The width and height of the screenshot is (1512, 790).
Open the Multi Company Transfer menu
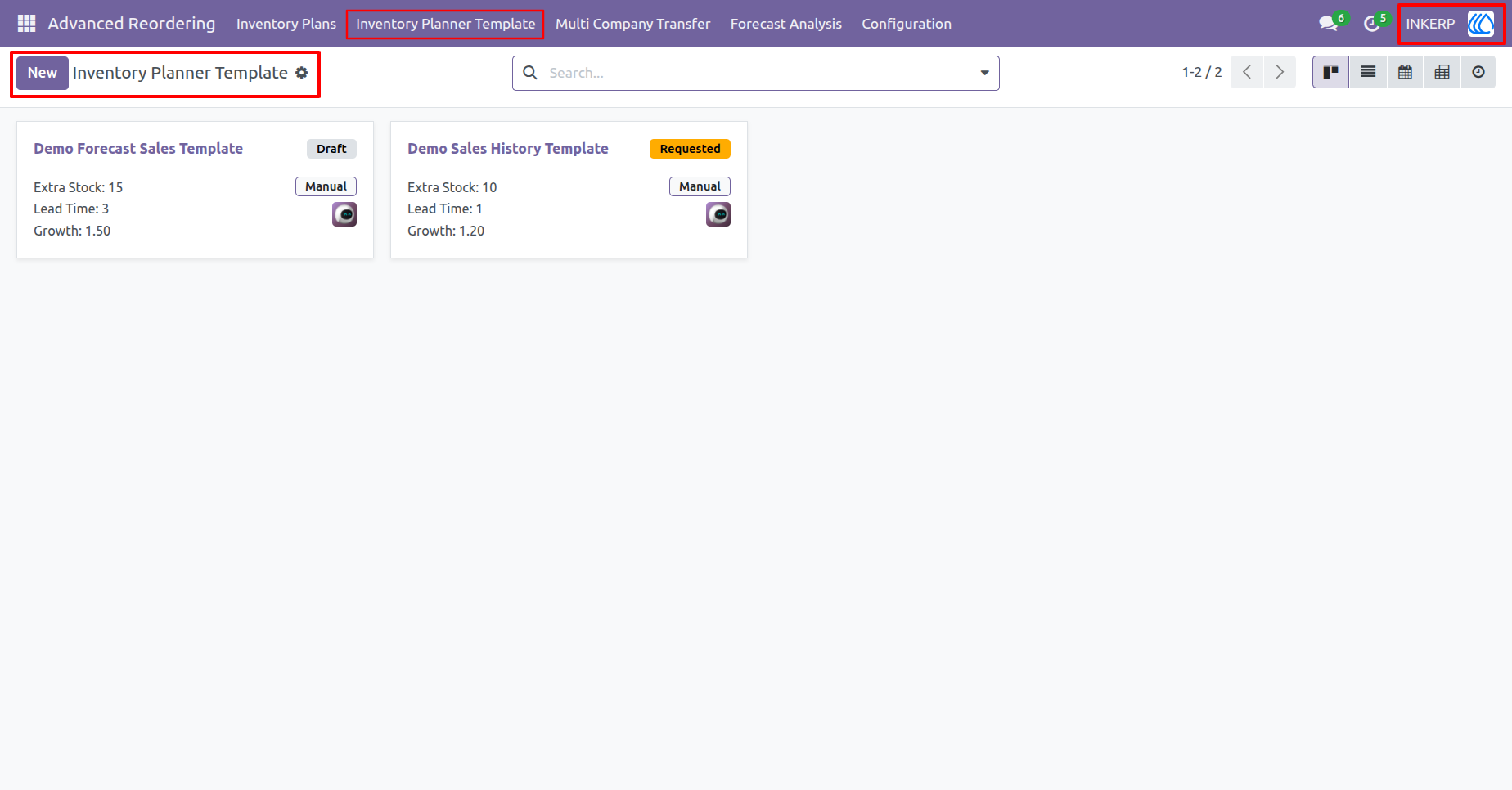633,24
